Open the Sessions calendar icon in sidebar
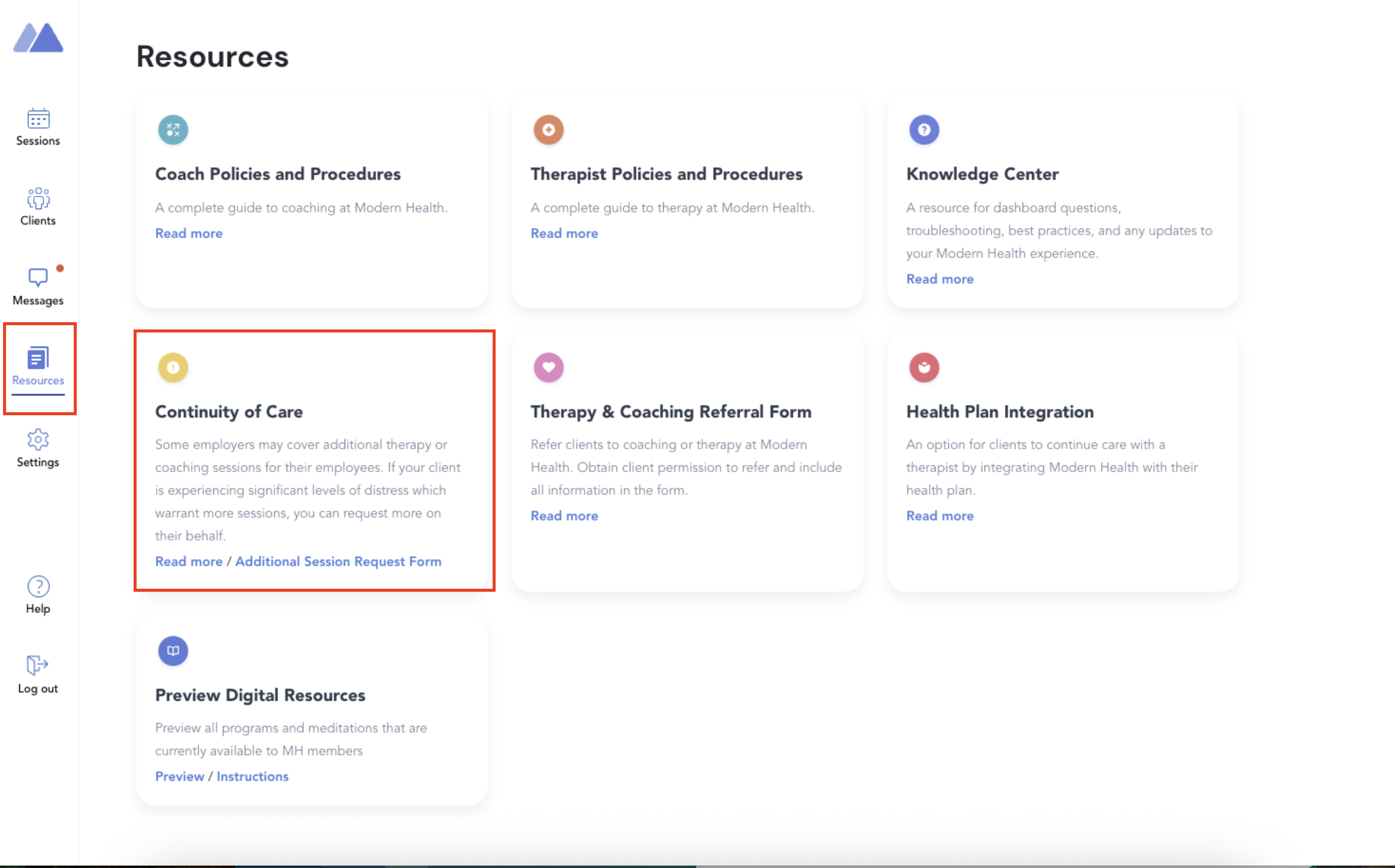 pyautogui.click(x=37, y=120)
